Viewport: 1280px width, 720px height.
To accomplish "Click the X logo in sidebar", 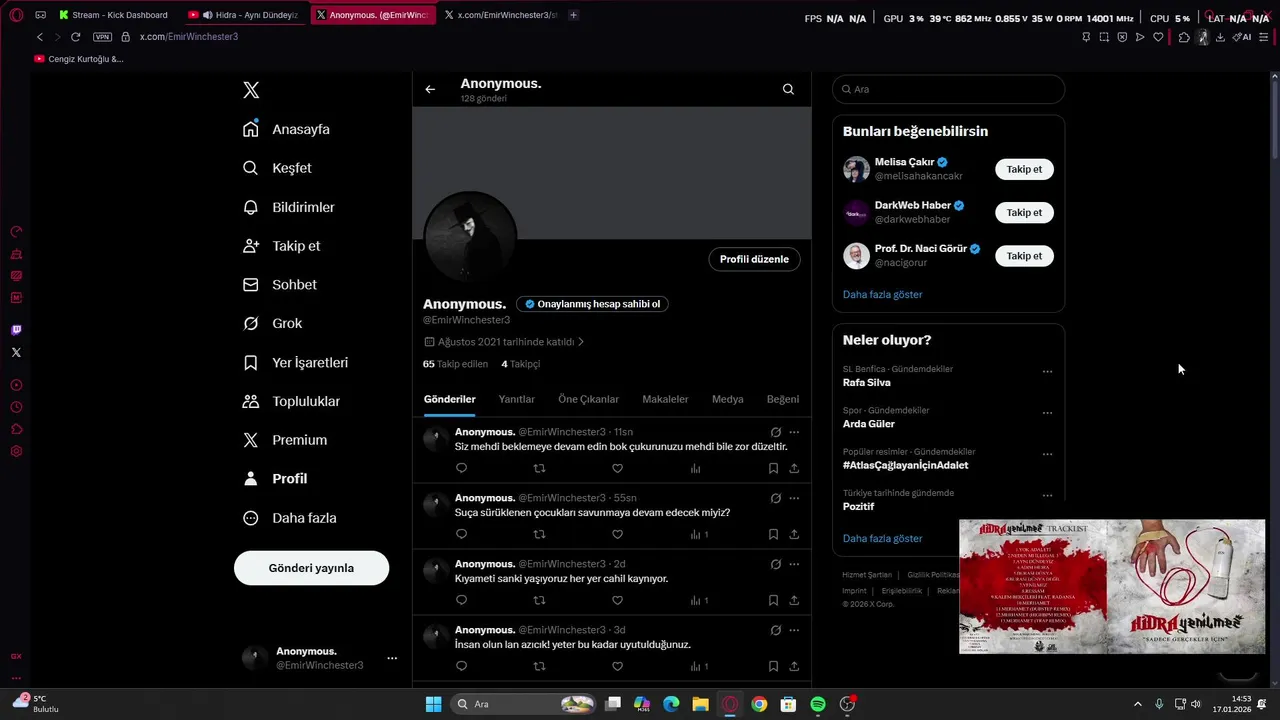I will coord(251,90).
